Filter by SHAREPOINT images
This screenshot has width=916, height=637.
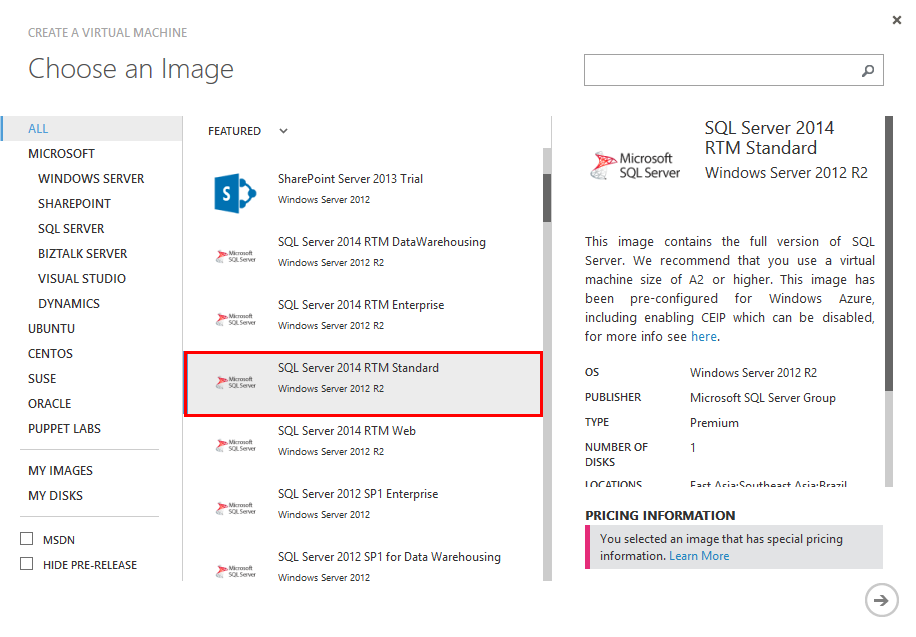(x=74, y=204)
